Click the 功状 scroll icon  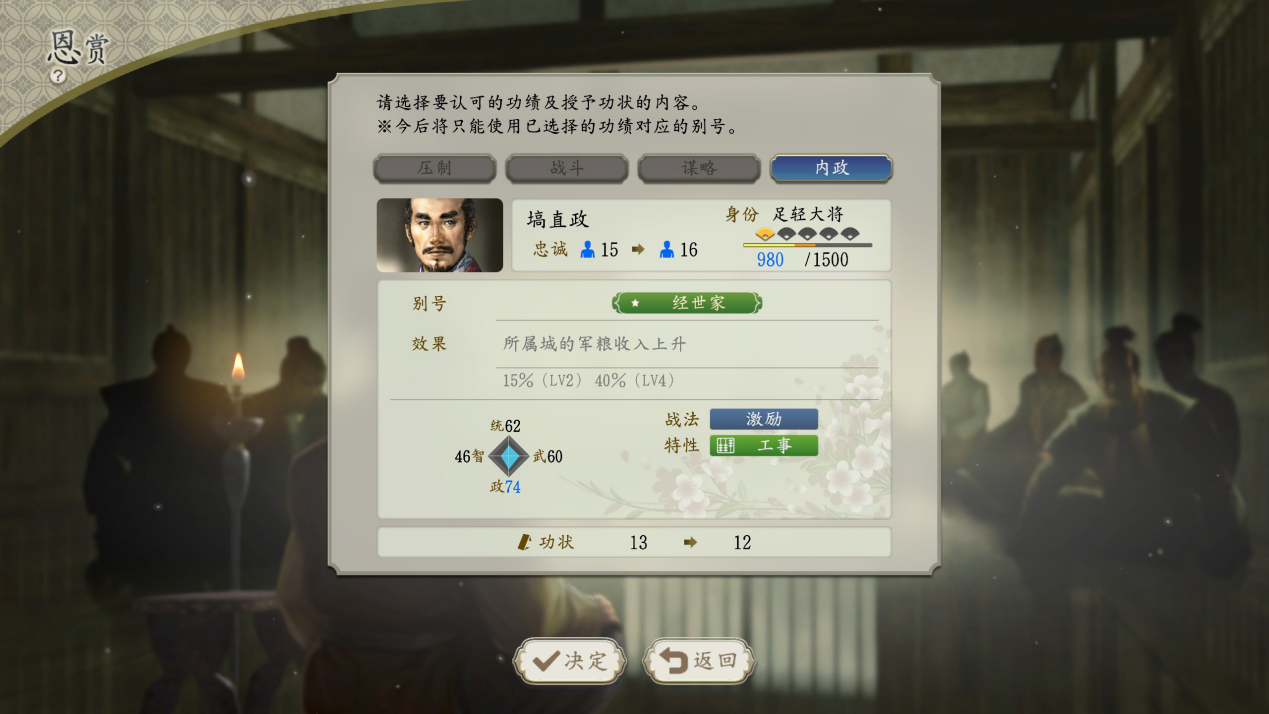click(524, 542)
